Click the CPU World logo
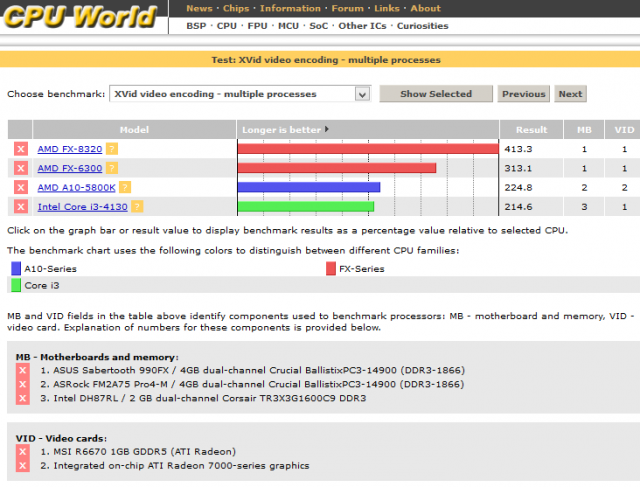Screen dimensions: 640x487 (80, 16)
